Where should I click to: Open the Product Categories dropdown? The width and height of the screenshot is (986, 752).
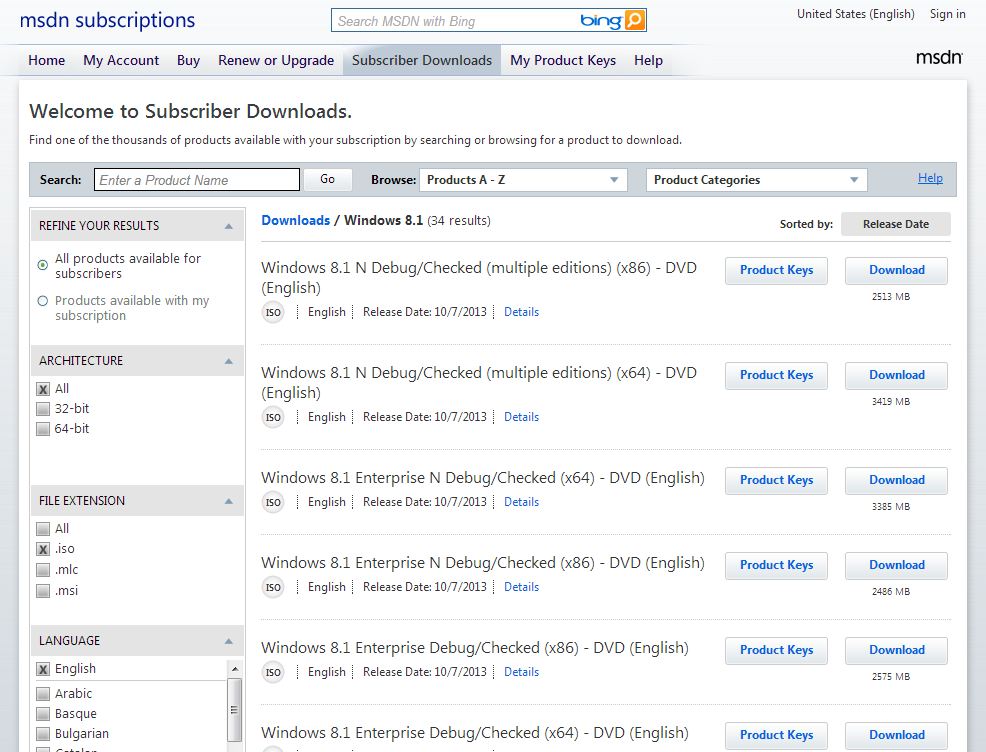click(x=756, y=180)
